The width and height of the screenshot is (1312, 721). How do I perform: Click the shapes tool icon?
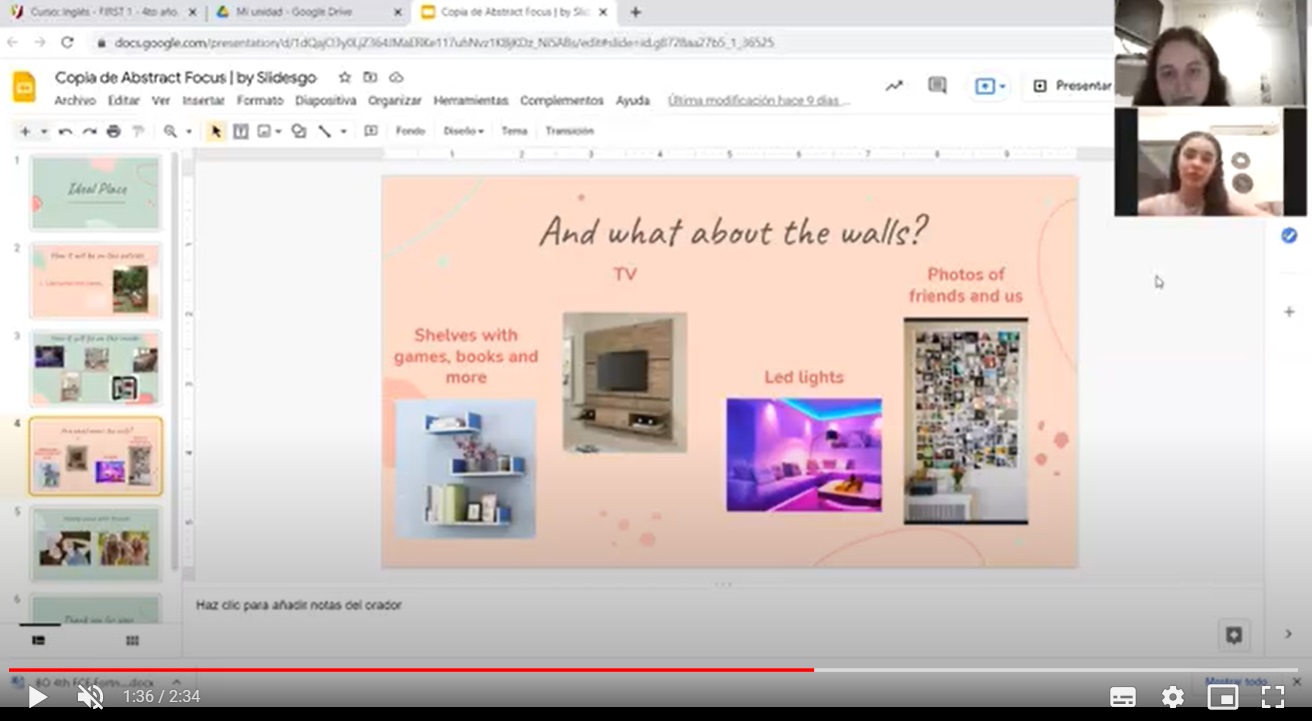coord(298,131)
